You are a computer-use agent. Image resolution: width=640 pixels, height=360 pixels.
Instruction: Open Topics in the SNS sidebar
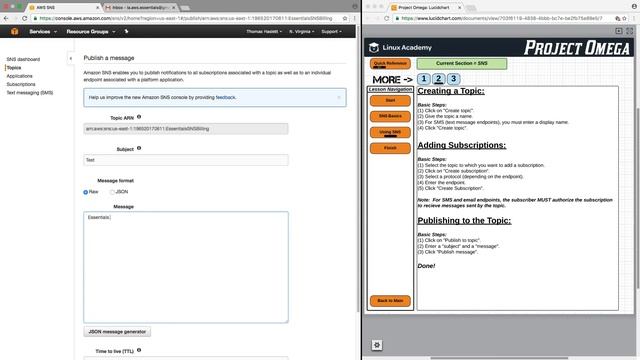[14, 68]
